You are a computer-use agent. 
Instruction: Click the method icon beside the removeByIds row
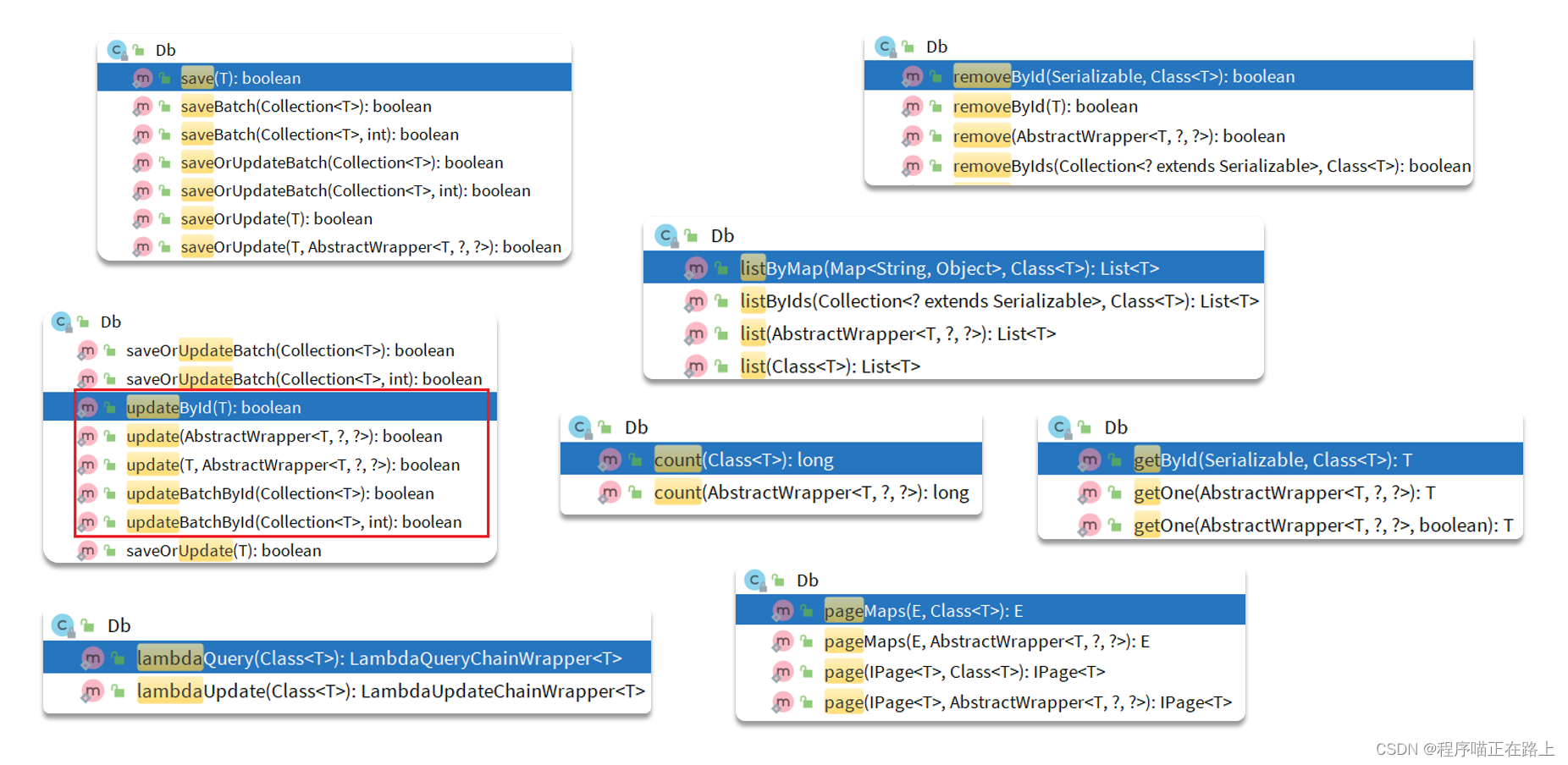point(912,166)
